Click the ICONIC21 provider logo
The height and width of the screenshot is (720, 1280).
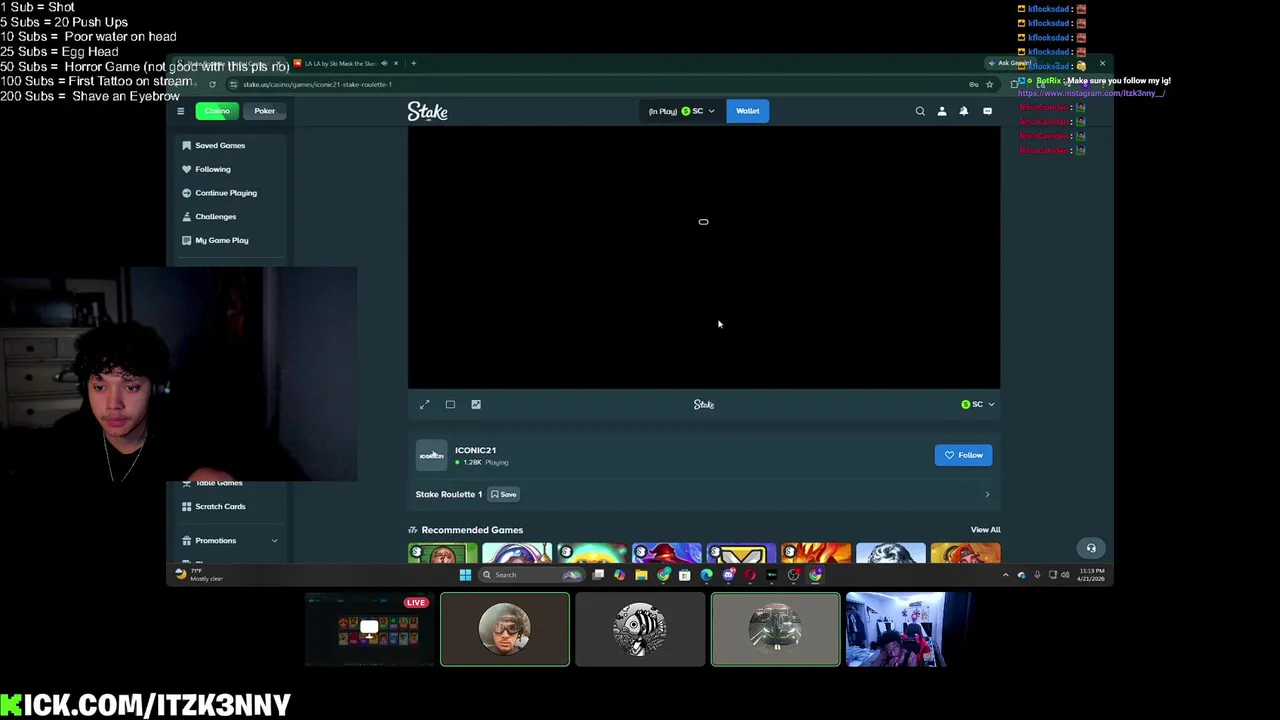click(x=431, y=455)
